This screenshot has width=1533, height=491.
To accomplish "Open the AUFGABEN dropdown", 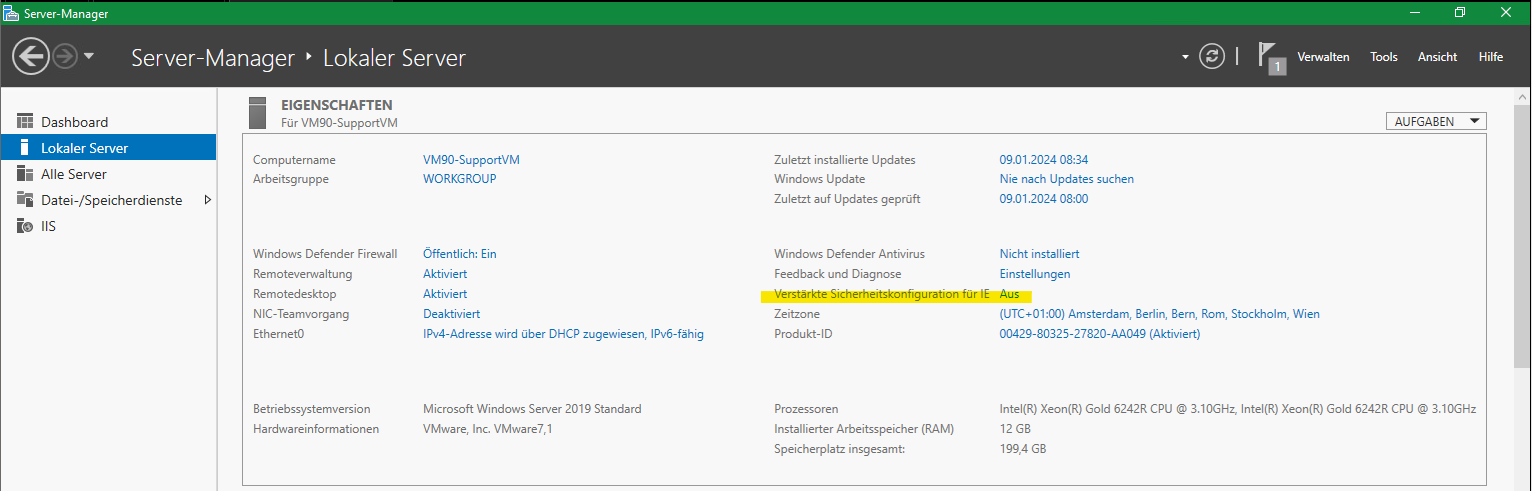I will (1436, 121).
